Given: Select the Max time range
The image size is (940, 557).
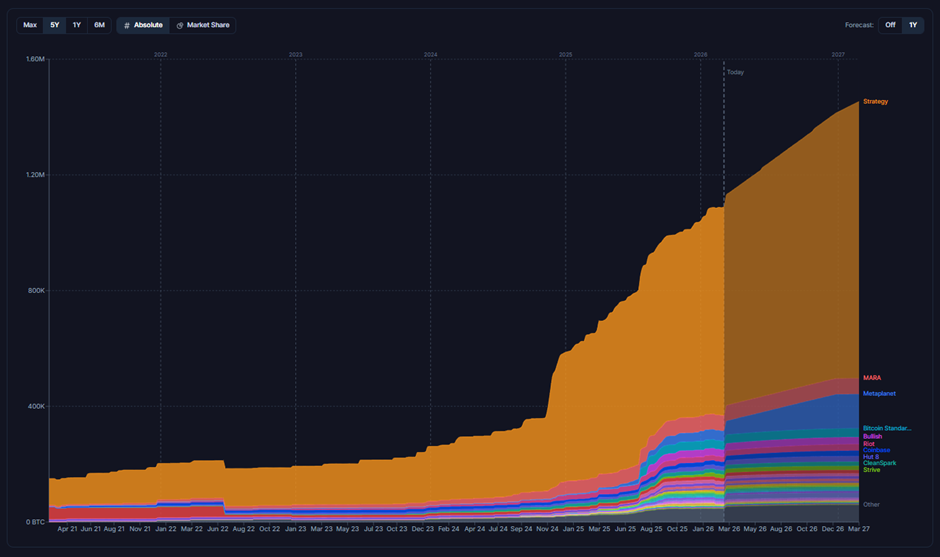Looking at the screenshot, I should (x=30, y=25).
